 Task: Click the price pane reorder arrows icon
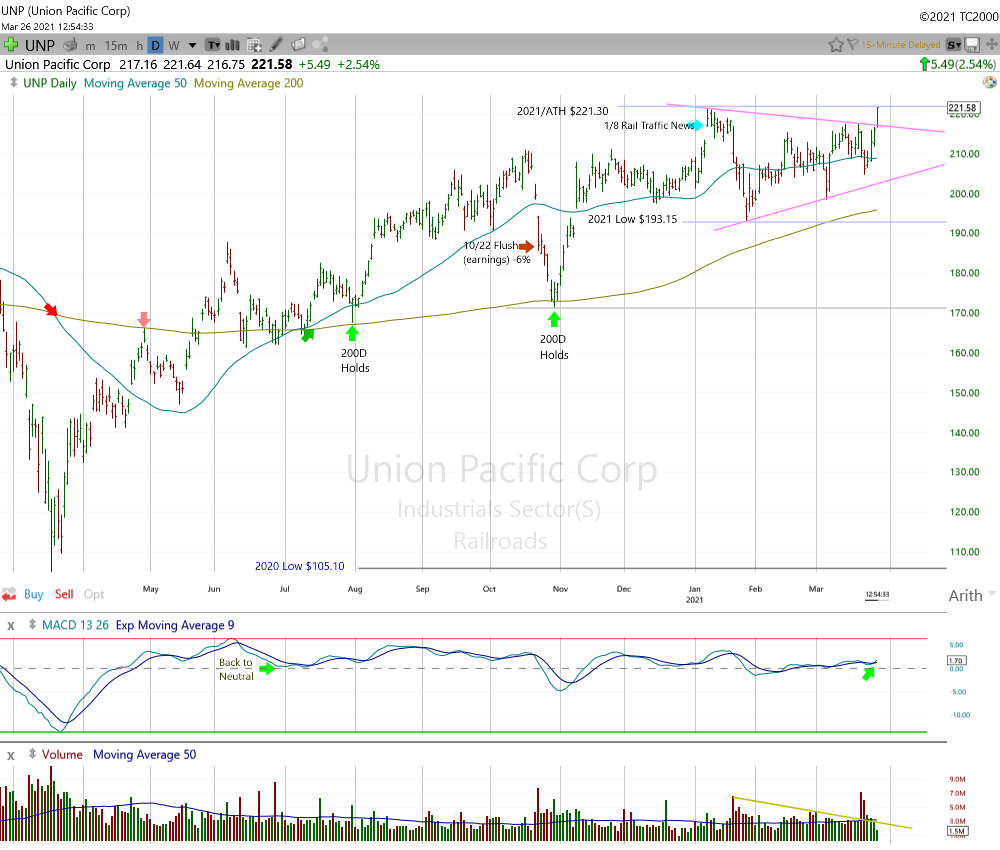point(13,83)
